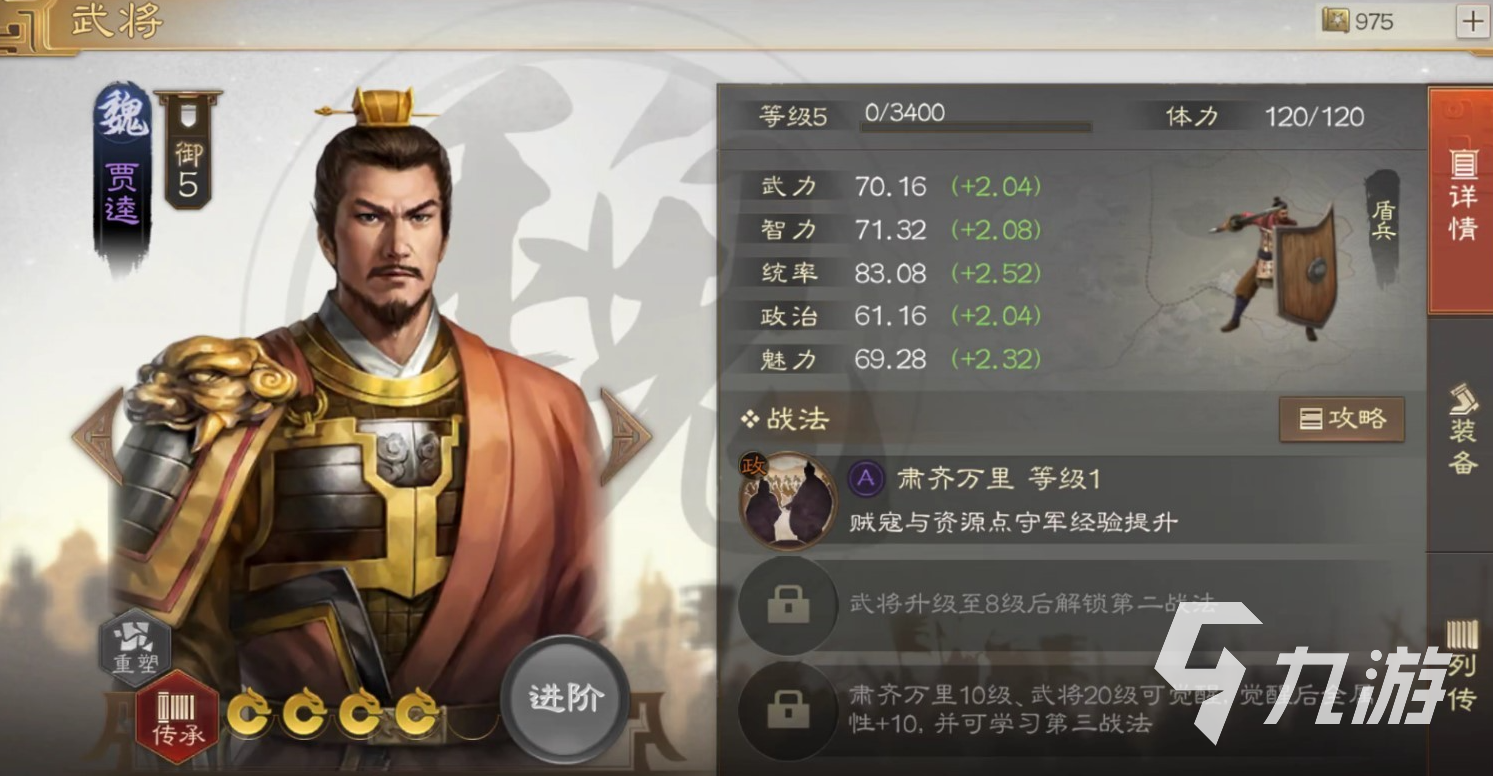The width and height of the screenshot is (1493, 776).
Task: Select the 肃齐万里 skill portrait icon
Action: pos(787,501)
